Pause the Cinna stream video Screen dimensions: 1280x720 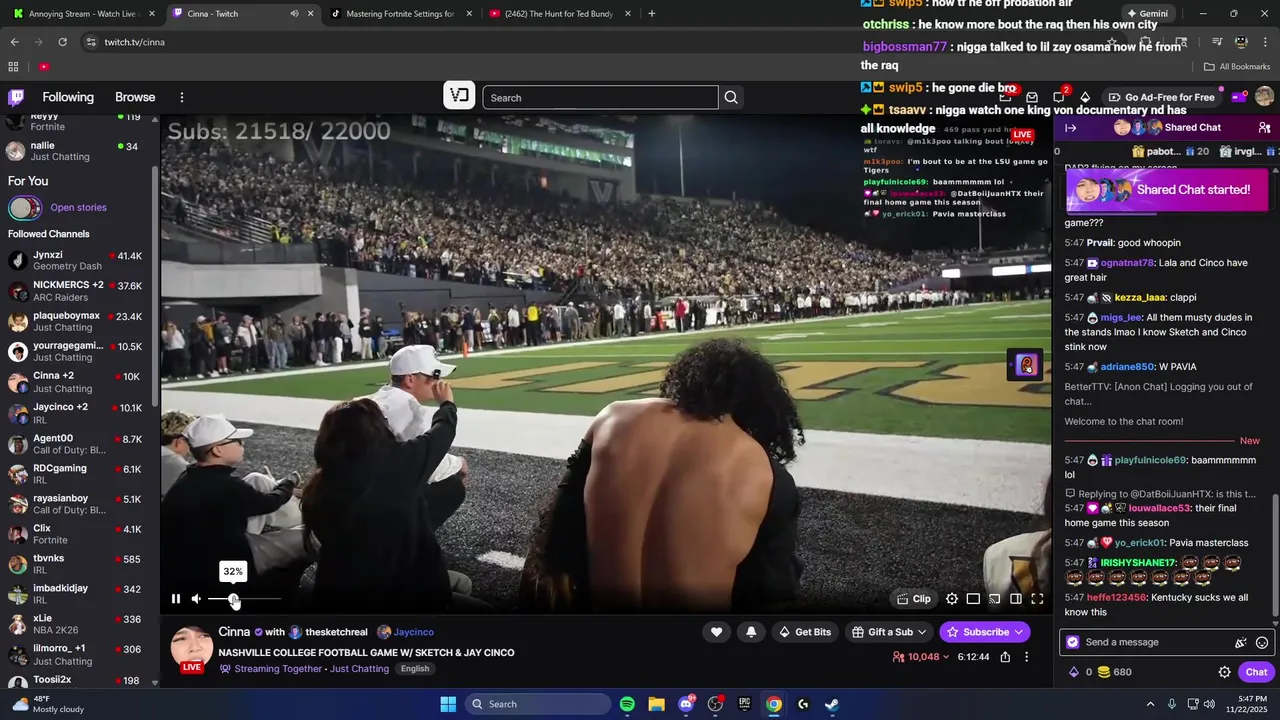point(176,599)
